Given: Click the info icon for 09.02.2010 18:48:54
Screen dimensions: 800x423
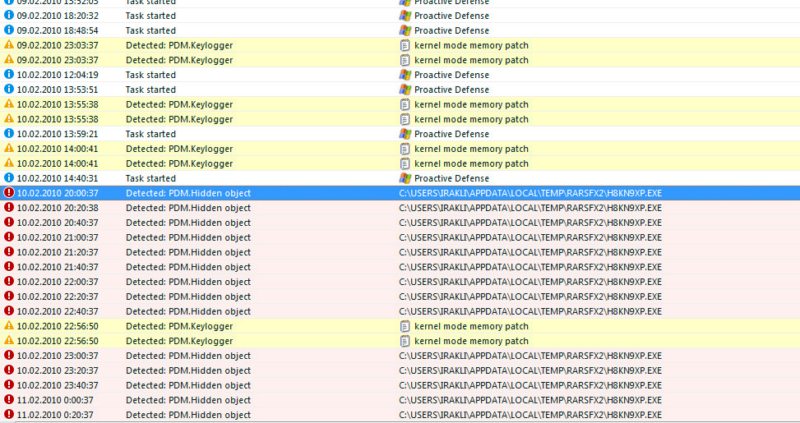Looking at the screenshot, I should pyautogui.click(x=9, y=30).
